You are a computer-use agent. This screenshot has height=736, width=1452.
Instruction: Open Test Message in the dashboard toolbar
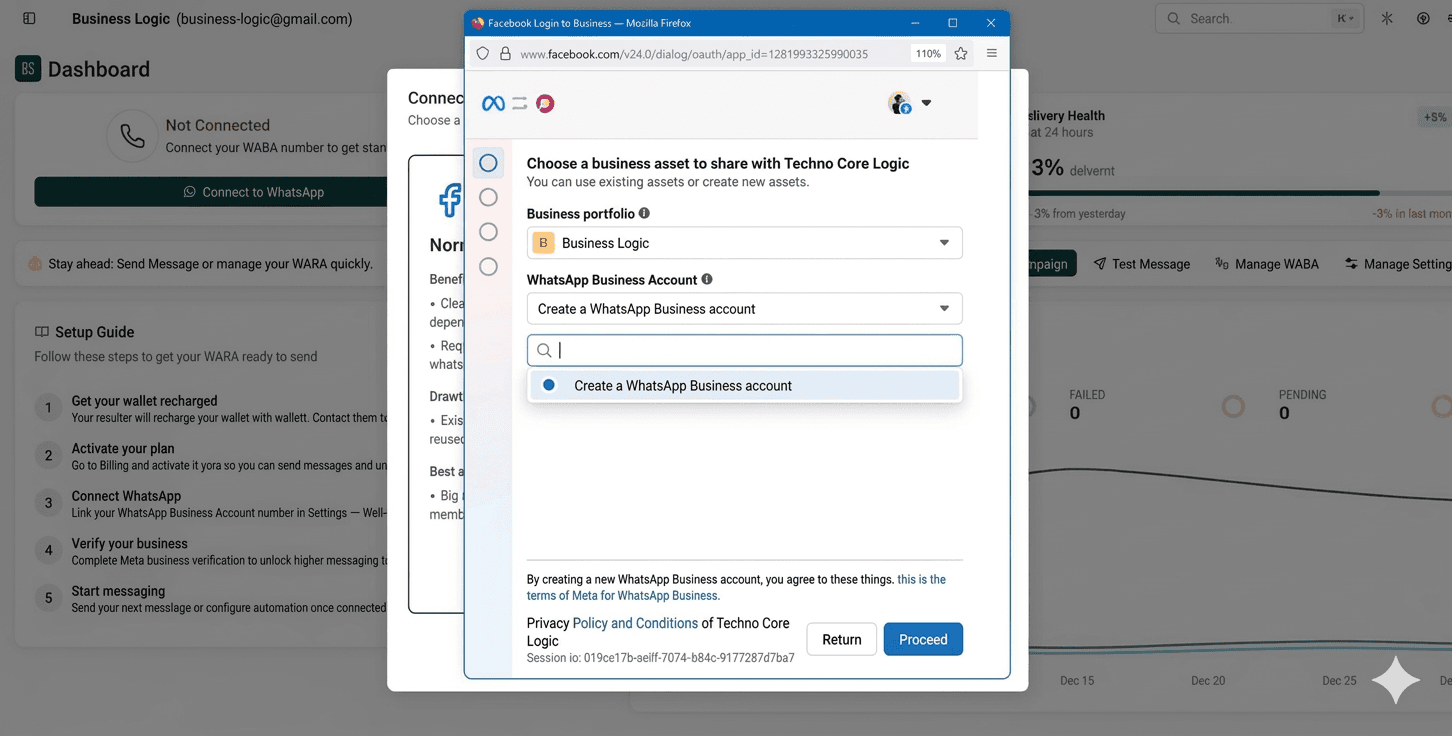(1141, 264)
